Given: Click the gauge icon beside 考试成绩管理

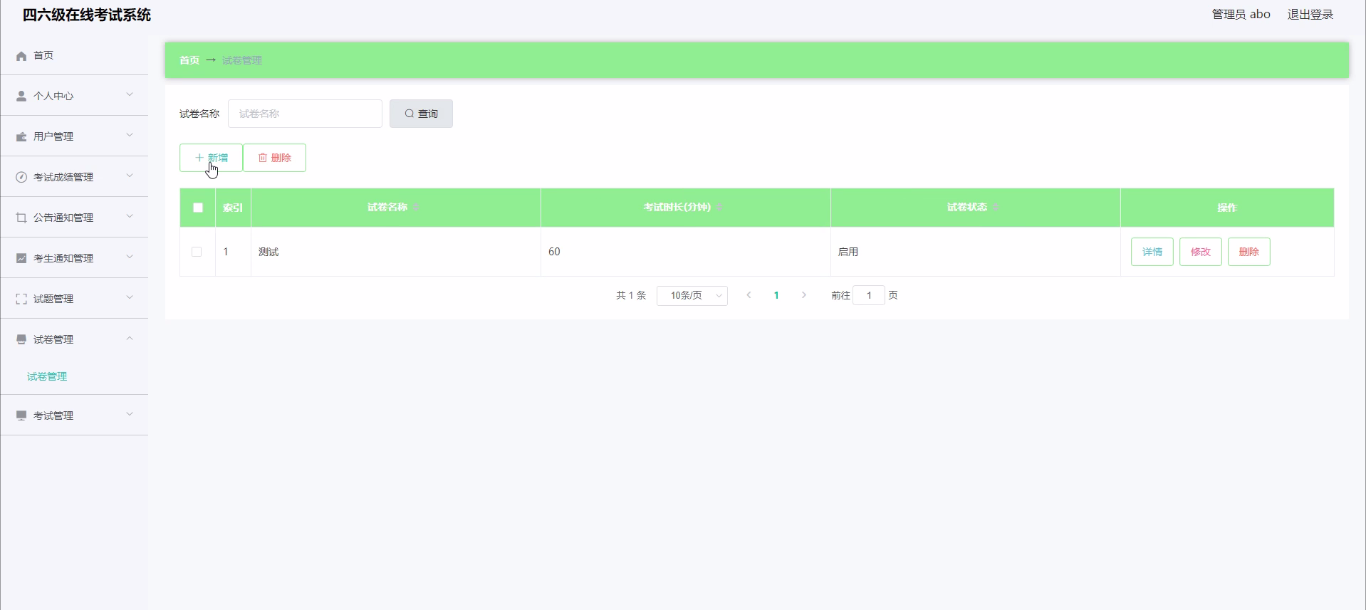Looking at the screenshot, I should 21,177.
